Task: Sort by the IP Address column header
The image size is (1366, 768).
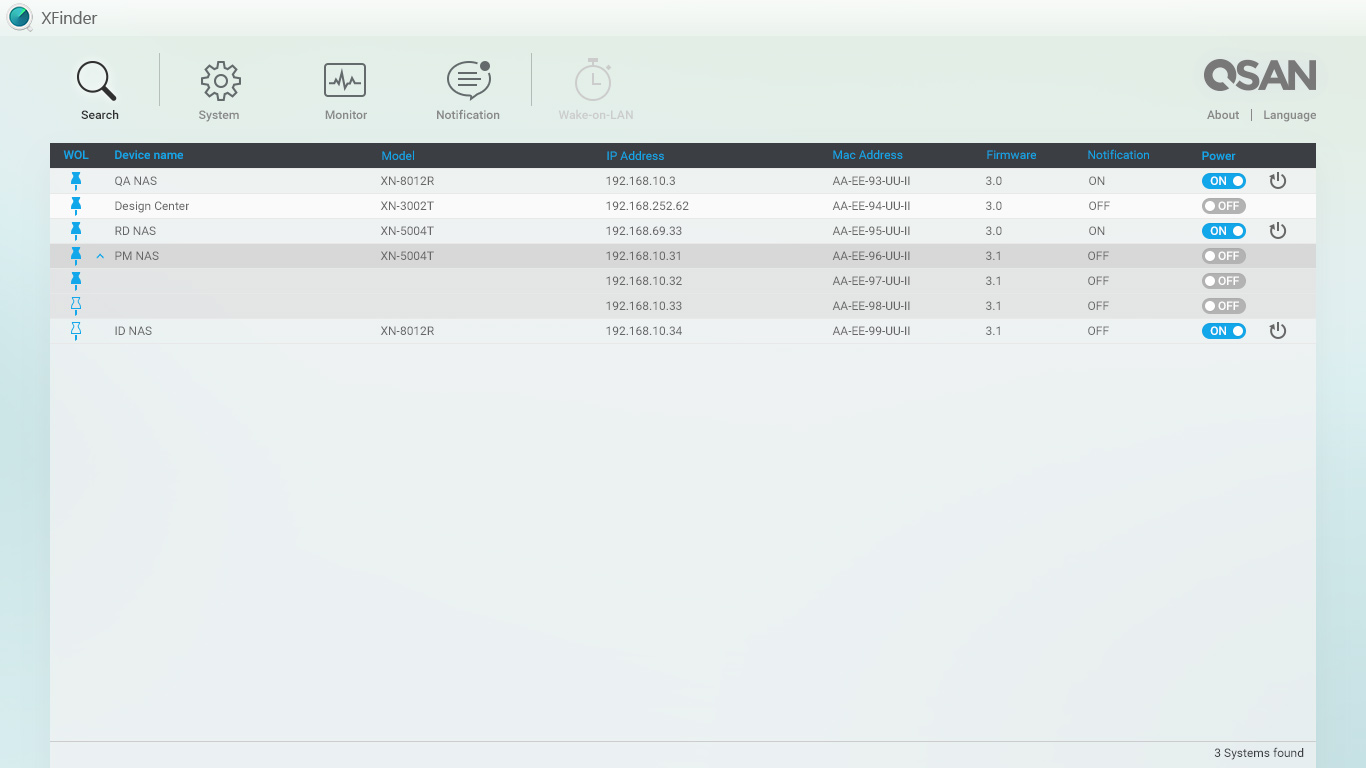Action: pyautogui.click(x=635, y=156)
